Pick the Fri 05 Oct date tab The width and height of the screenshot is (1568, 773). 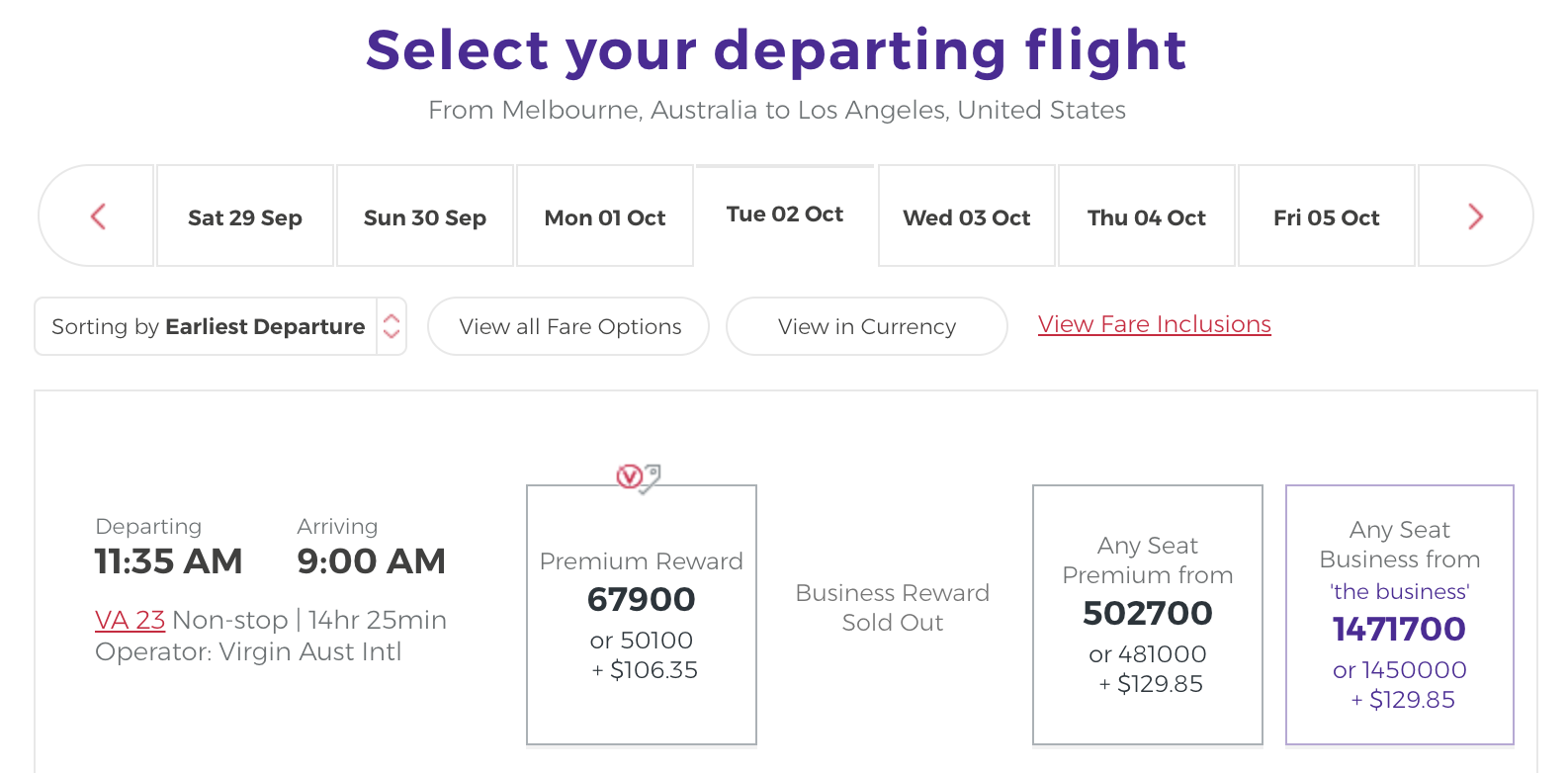1327,216
